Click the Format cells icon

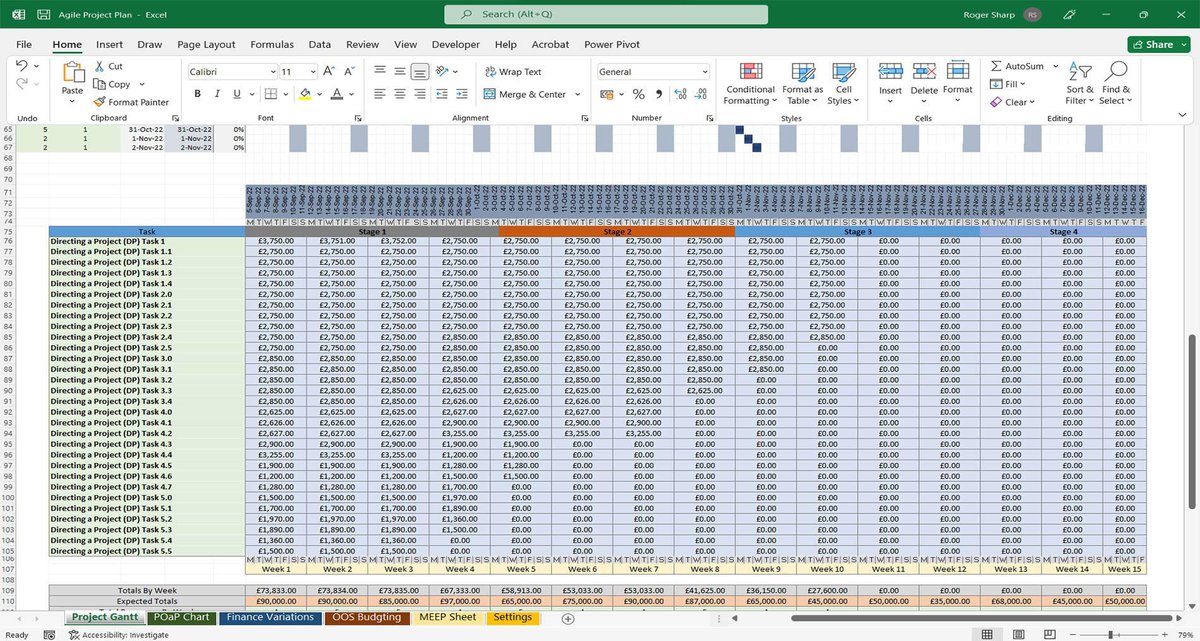[x=958, y=70]
